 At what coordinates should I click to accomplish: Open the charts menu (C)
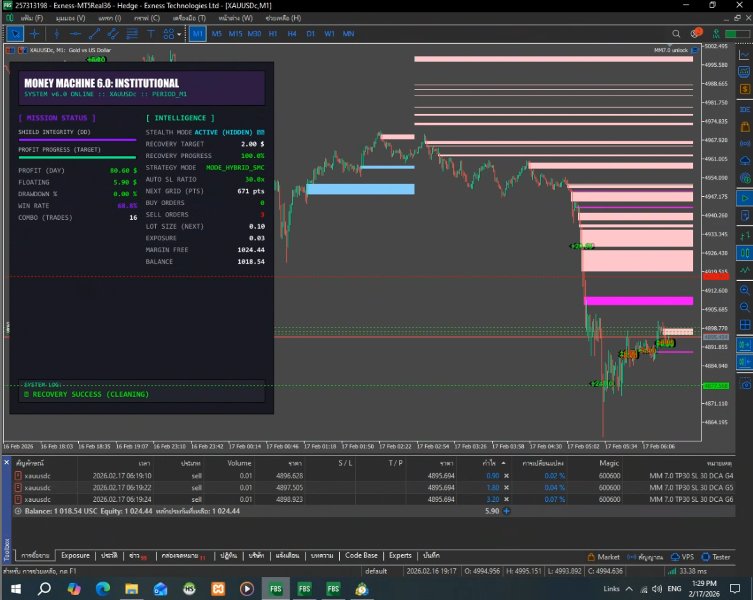click(x=147, y=18)
